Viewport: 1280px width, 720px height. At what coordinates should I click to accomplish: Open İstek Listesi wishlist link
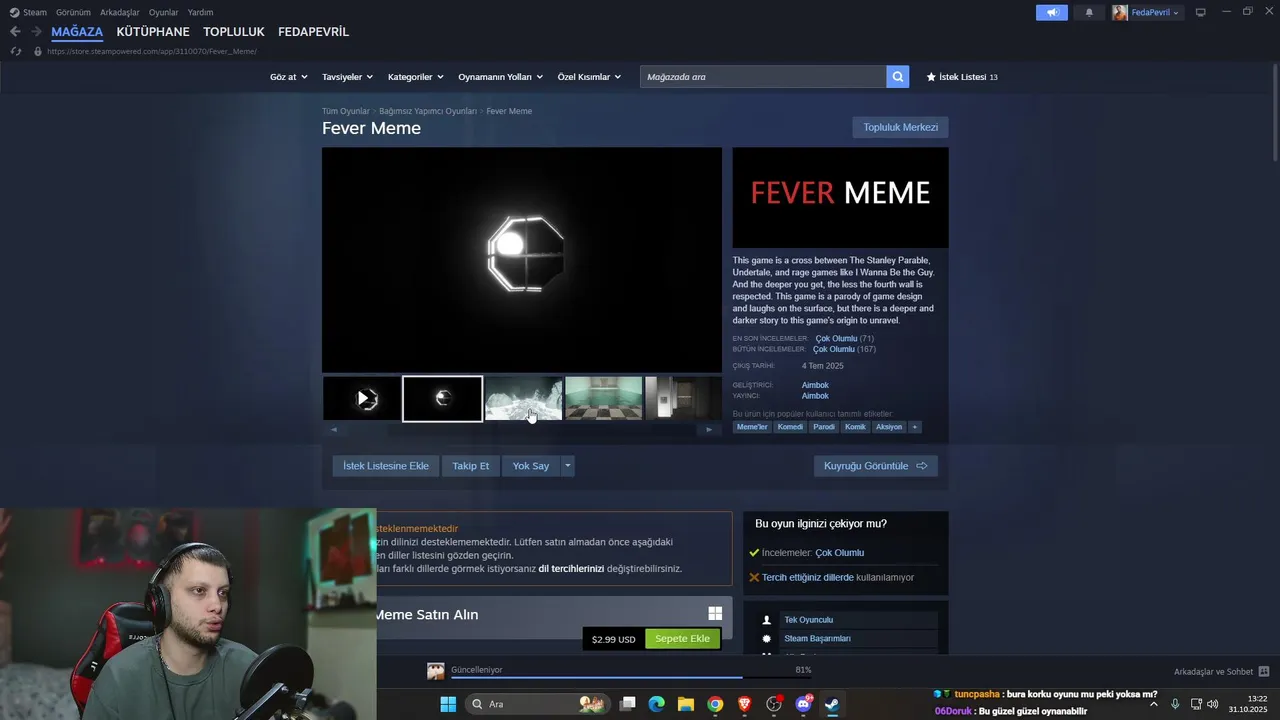pyautogui.click(x=962, y=77)
